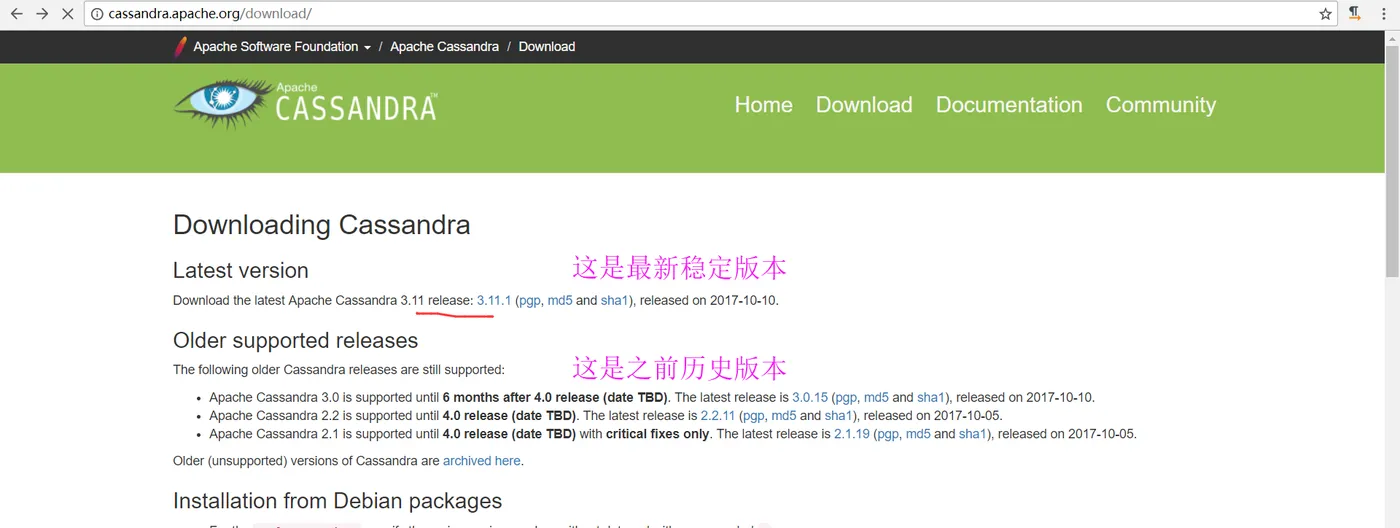View site info icon in address bar
Viewport: 1400px width, 528px height.
(97, 14)
